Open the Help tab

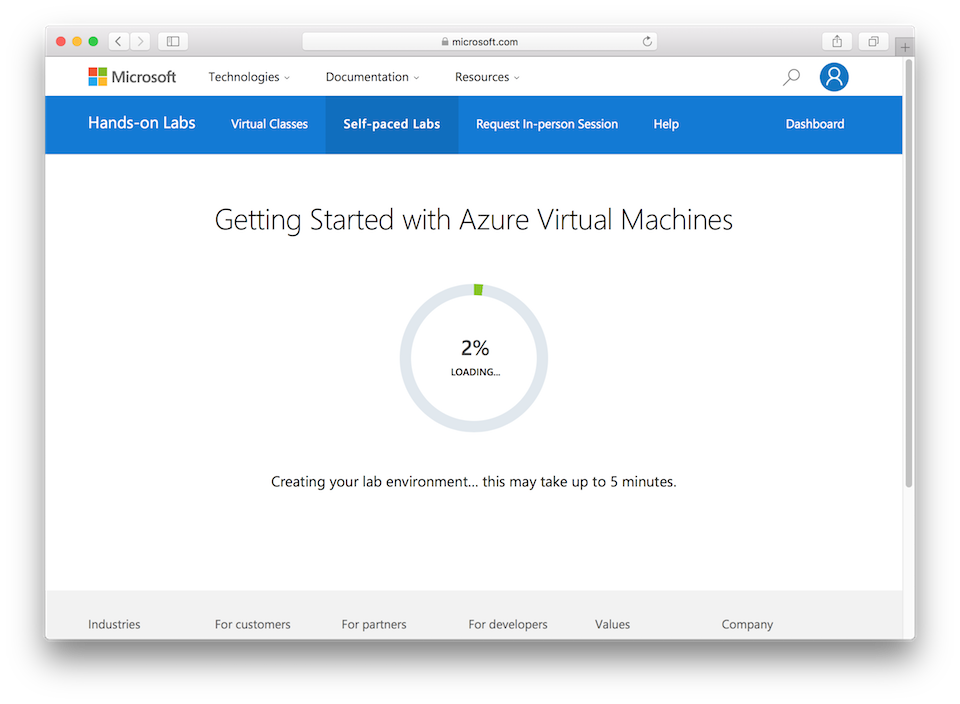(666, 124)
